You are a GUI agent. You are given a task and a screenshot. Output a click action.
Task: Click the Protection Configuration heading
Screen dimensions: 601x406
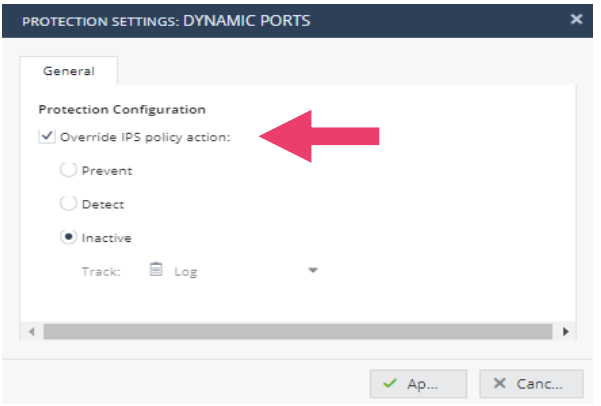(x=121, y=109)
